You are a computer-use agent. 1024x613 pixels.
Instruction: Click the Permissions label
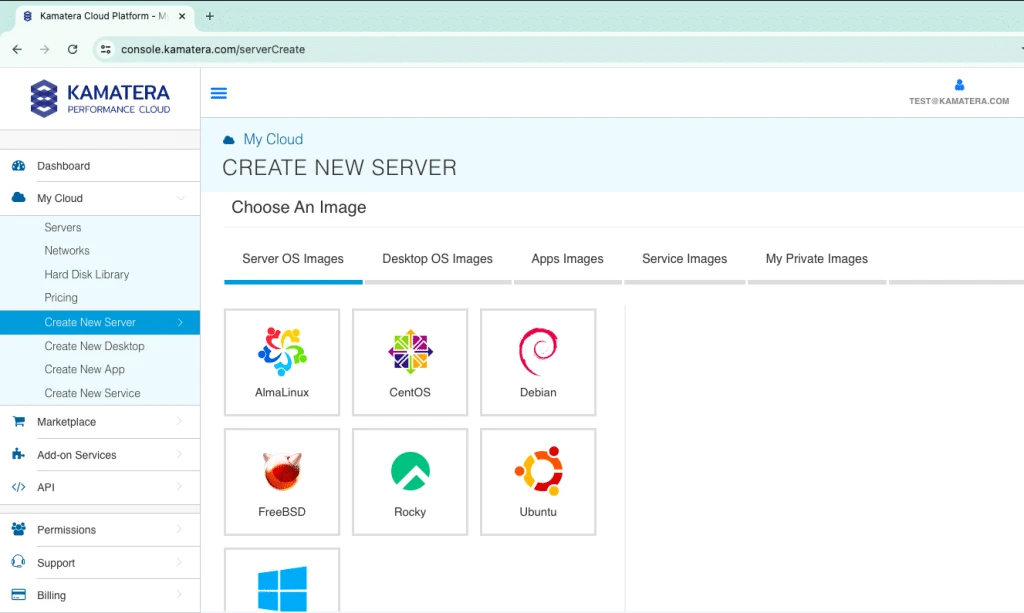[x=67, y=529]
